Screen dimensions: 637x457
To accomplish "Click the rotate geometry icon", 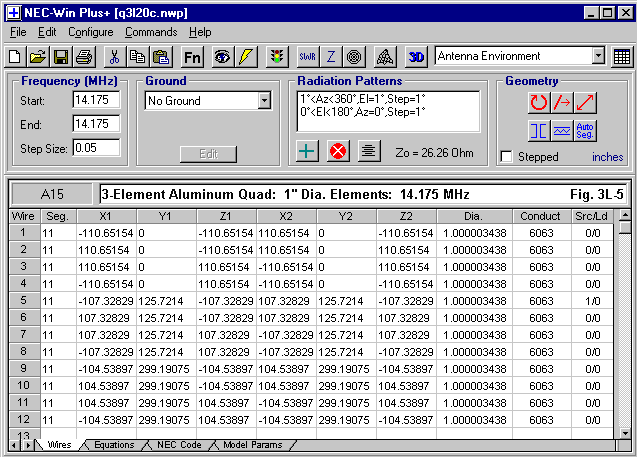I will [x=539, y=101].
